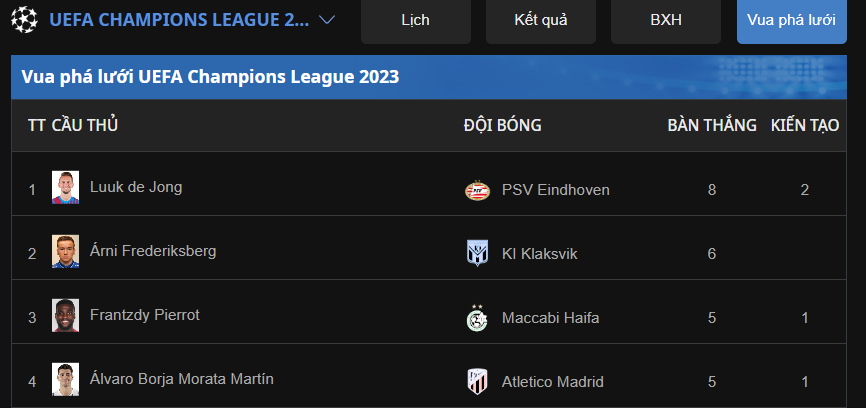Click the BÀN THẮNG column header

(712, 126)
